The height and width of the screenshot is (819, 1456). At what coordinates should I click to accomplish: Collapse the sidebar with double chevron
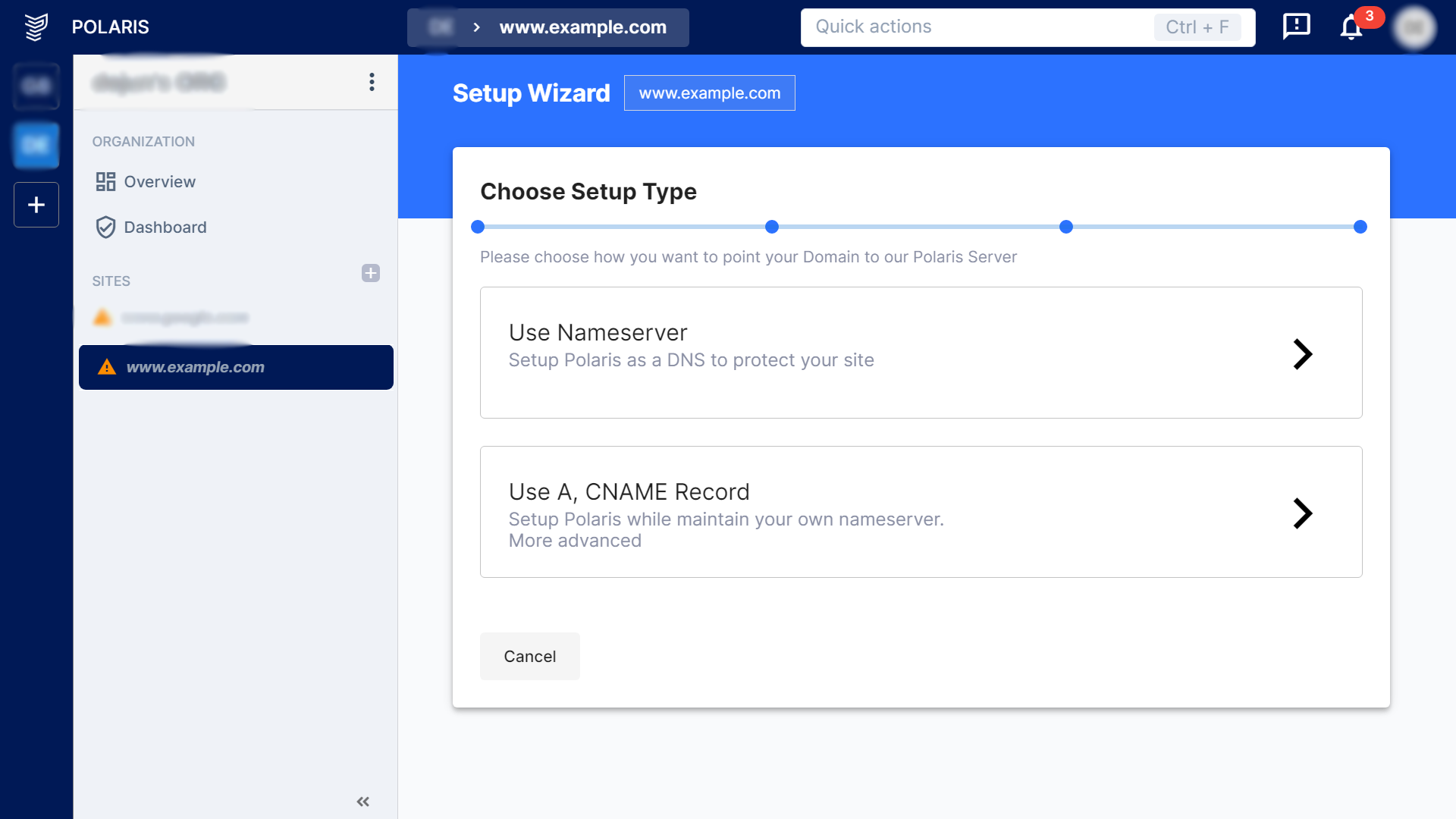click(363, 802)
